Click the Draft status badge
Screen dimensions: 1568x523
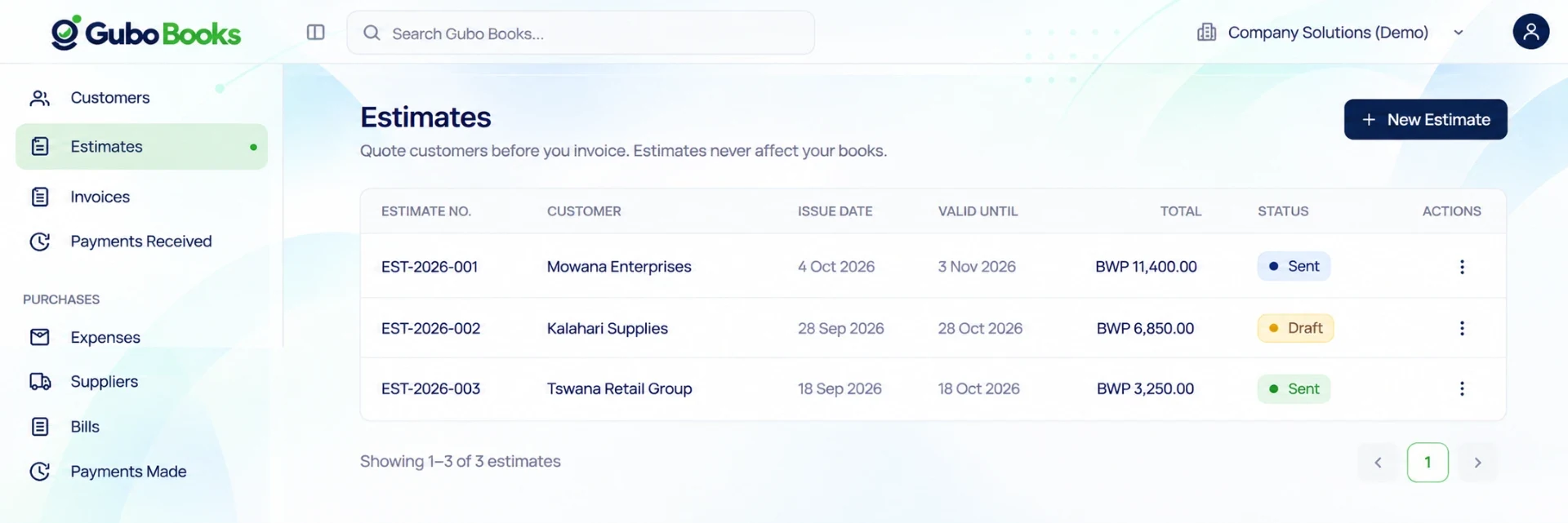click(1295, 328)
